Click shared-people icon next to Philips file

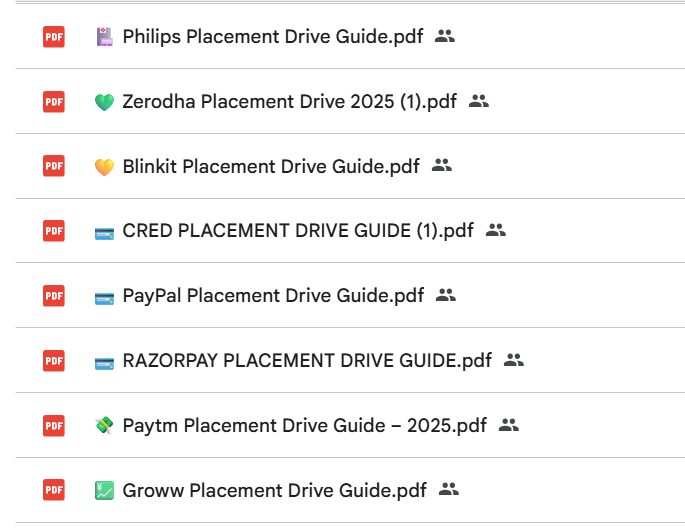[445, 36]
